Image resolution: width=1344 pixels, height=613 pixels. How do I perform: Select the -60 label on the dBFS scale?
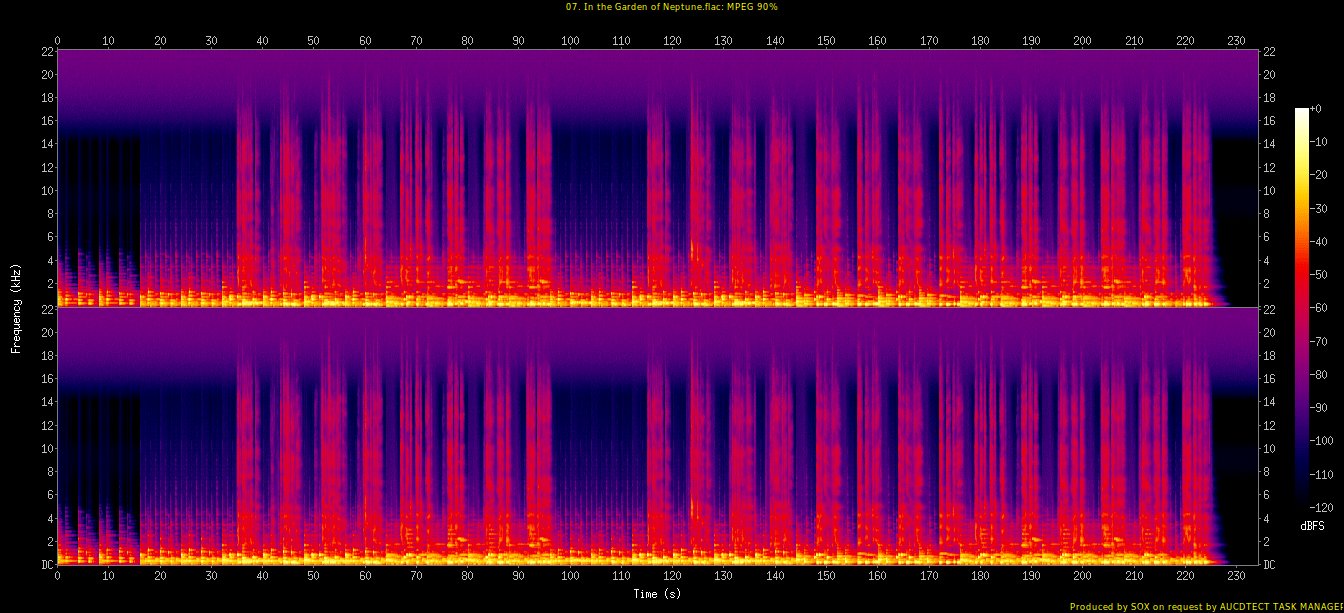click(x=1320, y=308)
